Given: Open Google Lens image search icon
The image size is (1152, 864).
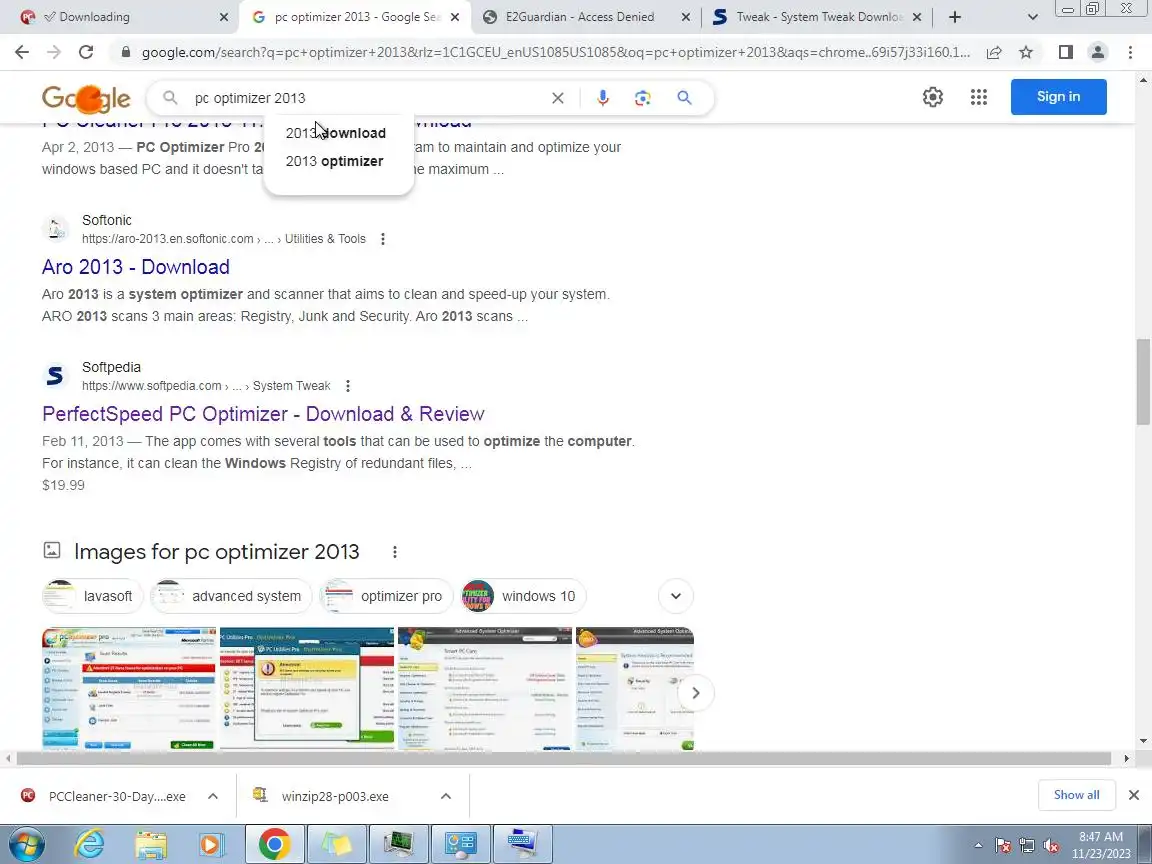Looking at the screenshot, I should [643, 98].
